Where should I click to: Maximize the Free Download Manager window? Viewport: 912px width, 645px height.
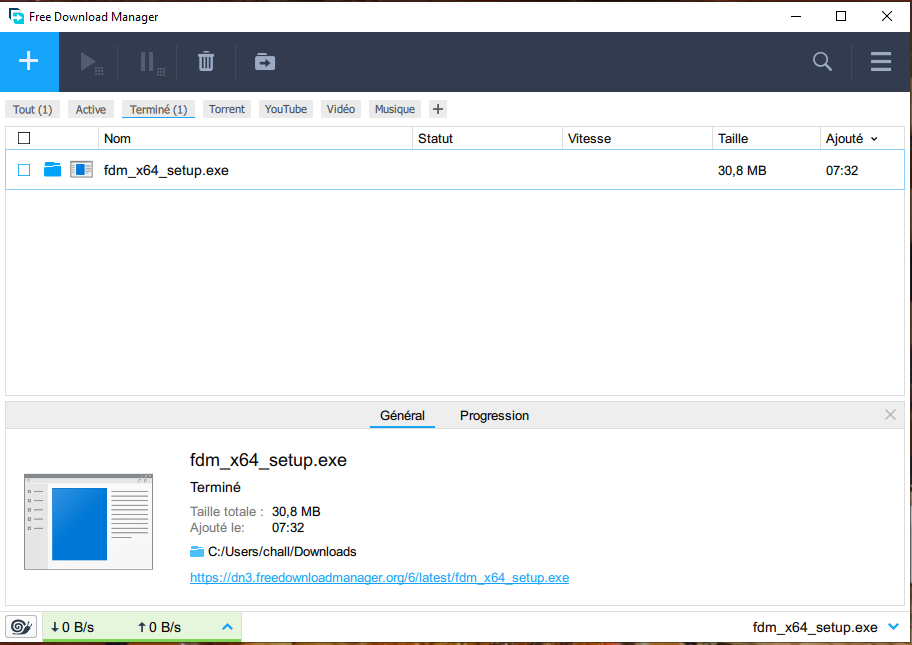click(840, 16)
